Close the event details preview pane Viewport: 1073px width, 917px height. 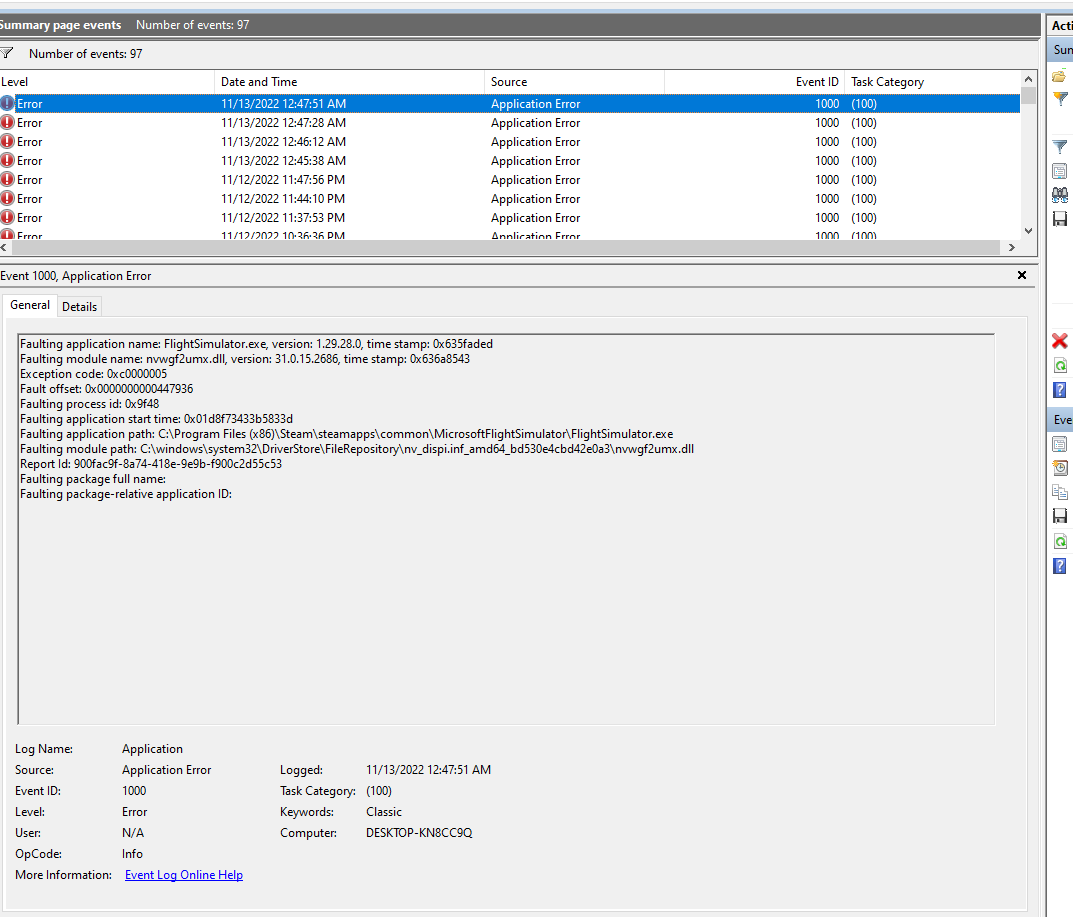tap(1021, 274)
